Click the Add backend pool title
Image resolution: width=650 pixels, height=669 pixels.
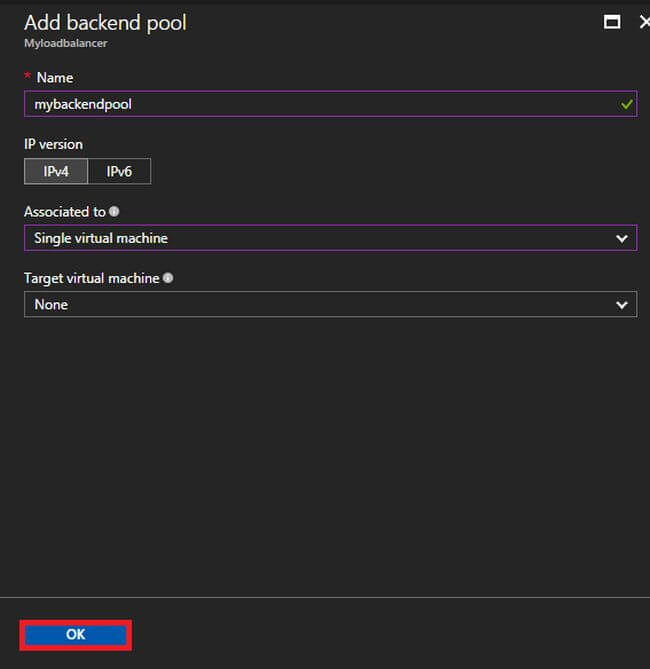105,23
